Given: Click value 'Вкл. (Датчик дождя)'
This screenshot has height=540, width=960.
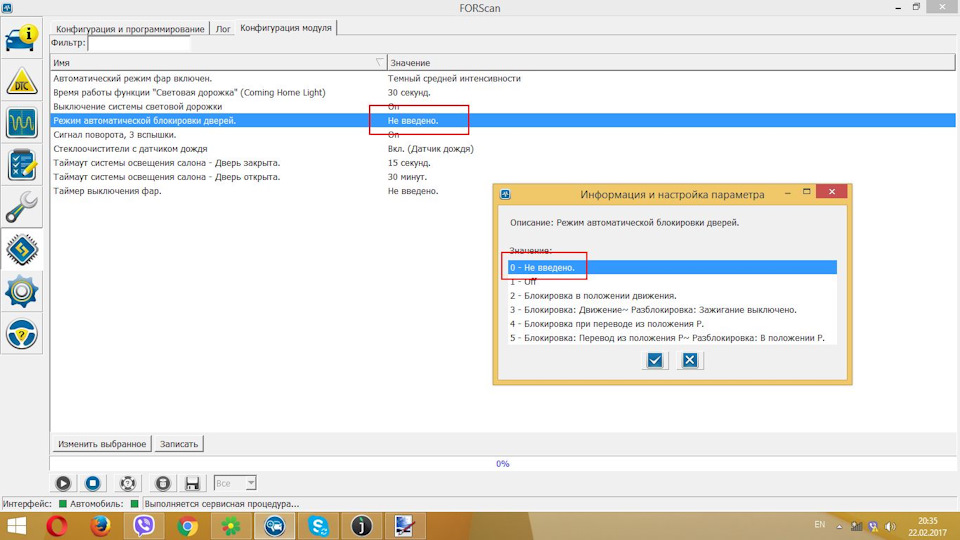Looking at the screenshot, I should [x=430, y=149].
